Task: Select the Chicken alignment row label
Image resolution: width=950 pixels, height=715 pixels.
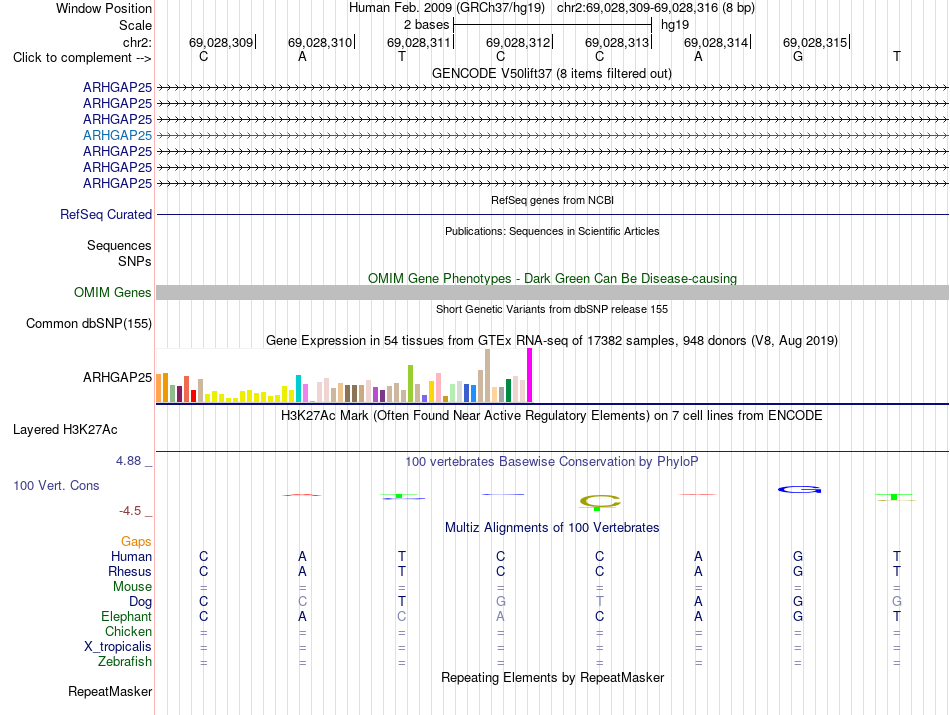Action: coord(128,631)
